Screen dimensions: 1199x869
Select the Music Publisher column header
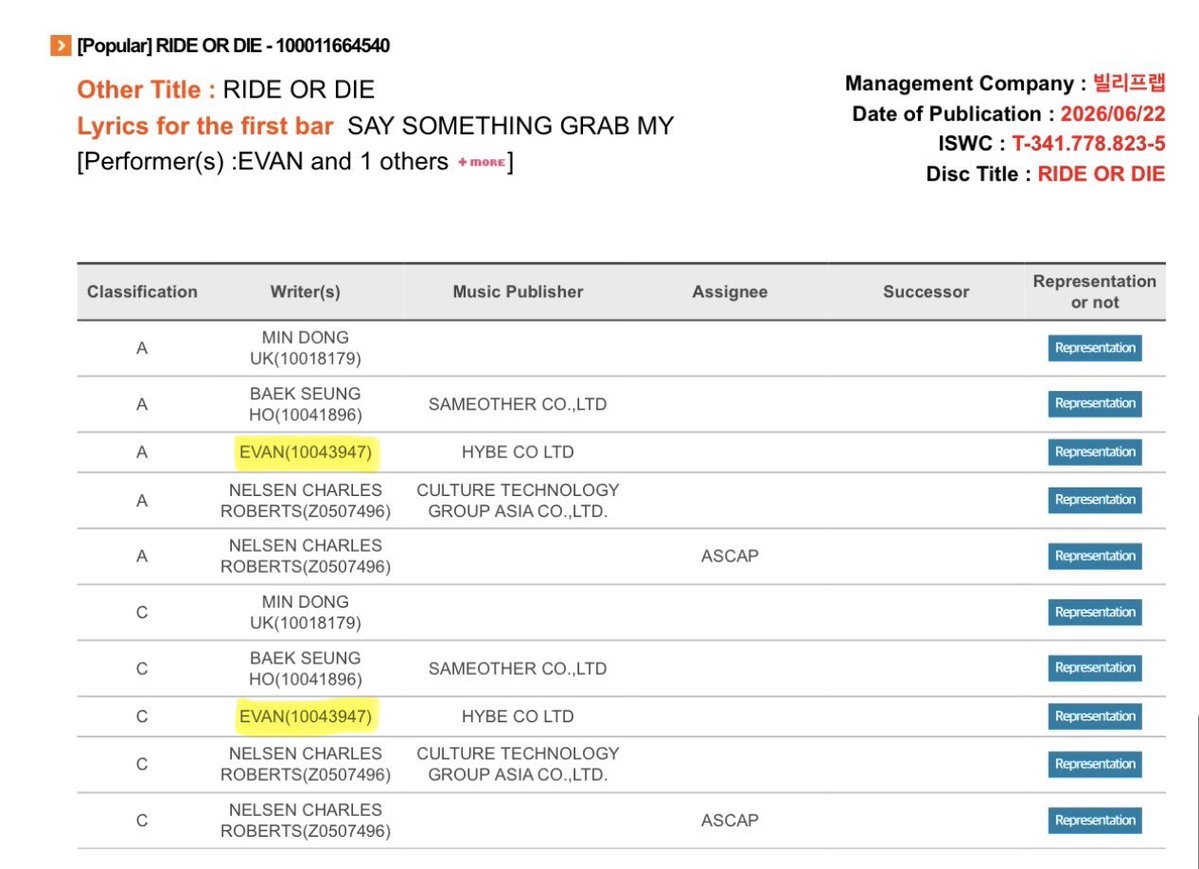tap(518, 291)
